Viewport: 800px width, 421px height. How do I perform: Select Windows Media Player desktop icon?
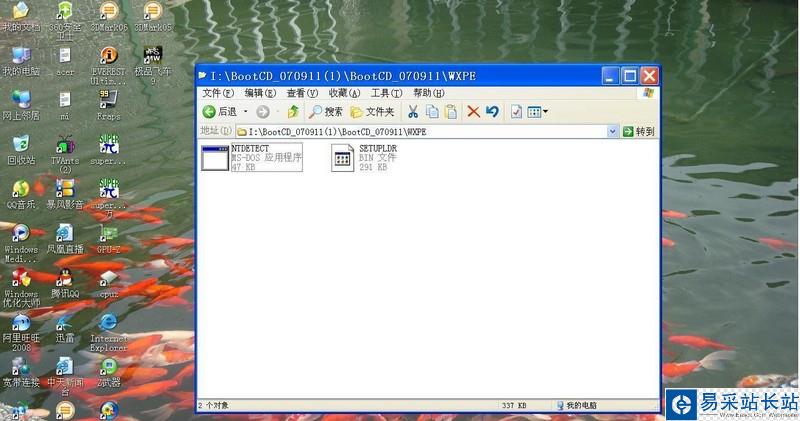[21, 243]
